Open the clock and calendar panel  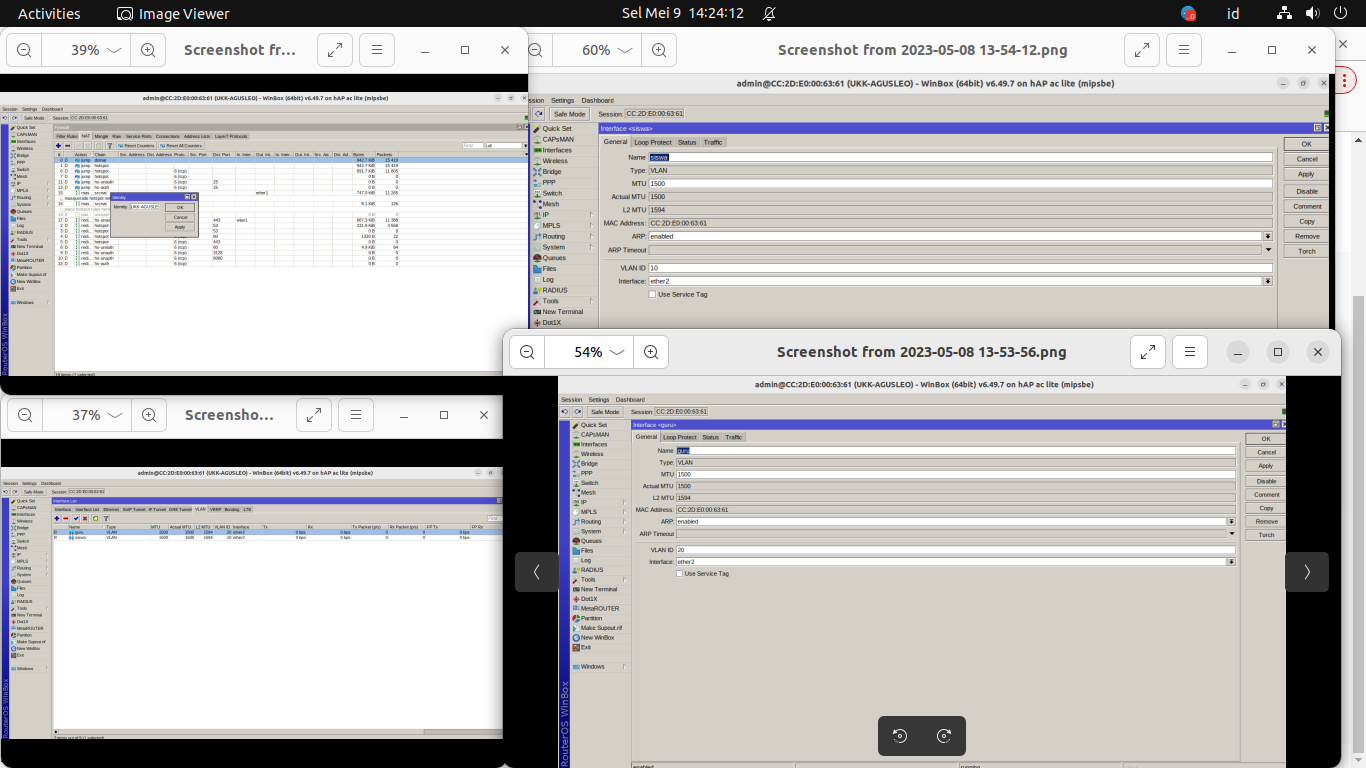tap(683, 14)
